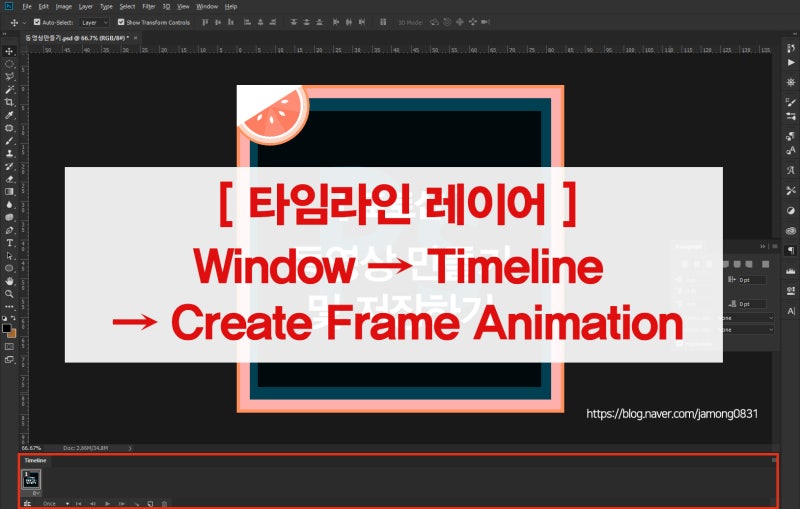Screen dimensions: 800x509
Task: Select the History Brush tool
Action: 9,166
